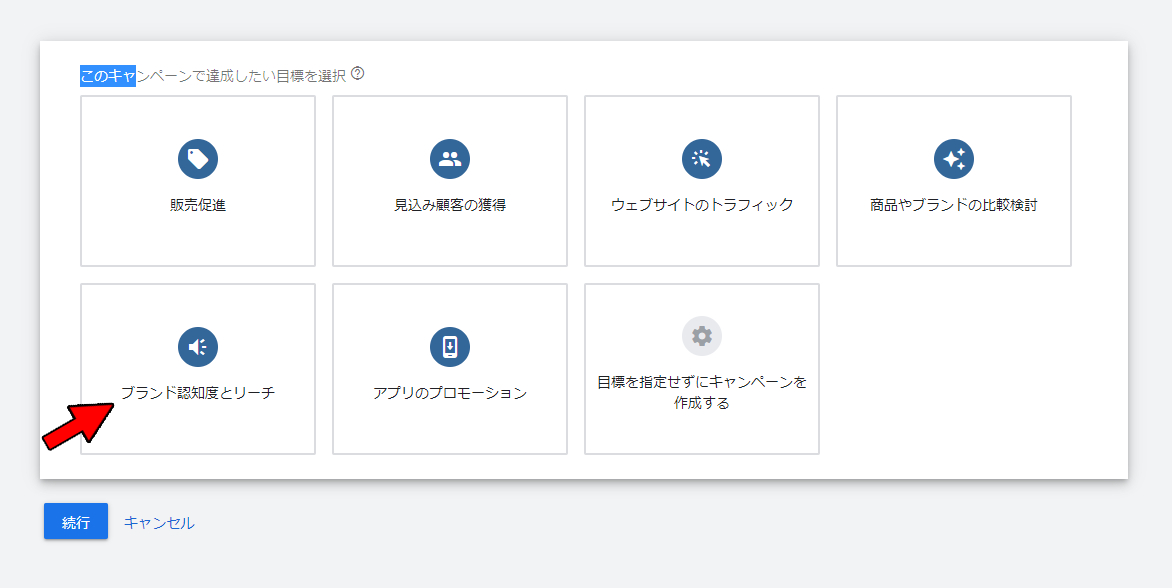Open the help question mark beside the heading
The image size is (1172, 588).
tap(358, 74)
